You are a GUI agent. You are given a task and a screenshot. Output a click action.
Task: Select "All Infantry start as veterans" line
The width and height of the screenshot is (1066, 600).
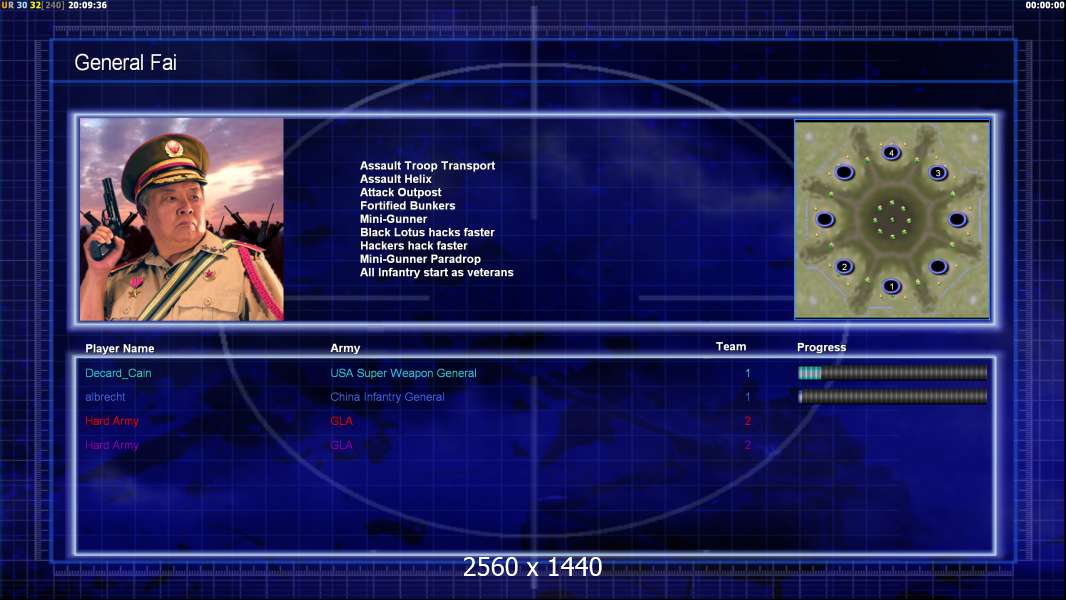tap(436, 272)
